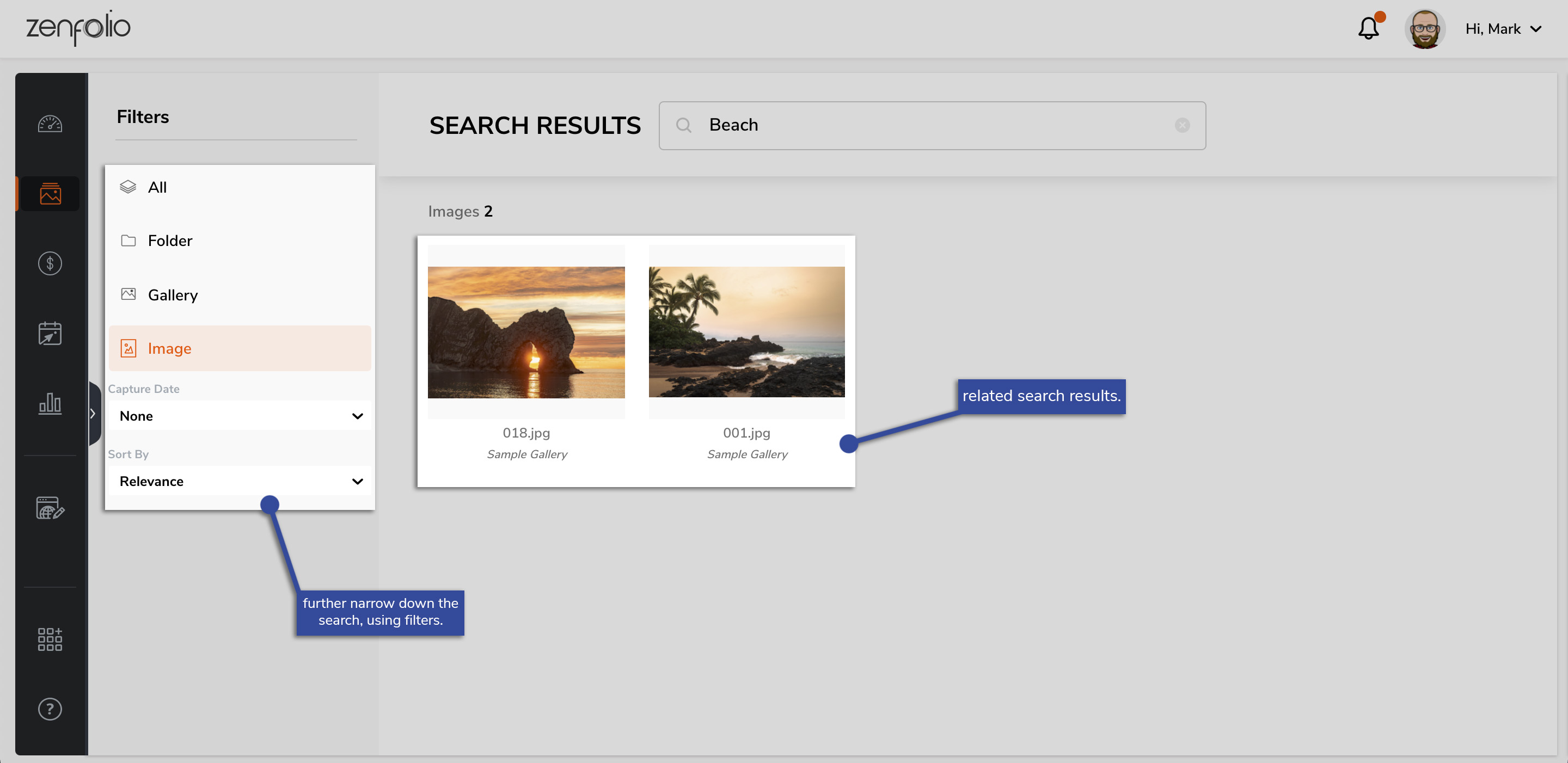Image resolution: width=1568 pixels, height=763 pixels.
Task: Select the Photos sidebar icon
Action: click(x=50, y=194)
